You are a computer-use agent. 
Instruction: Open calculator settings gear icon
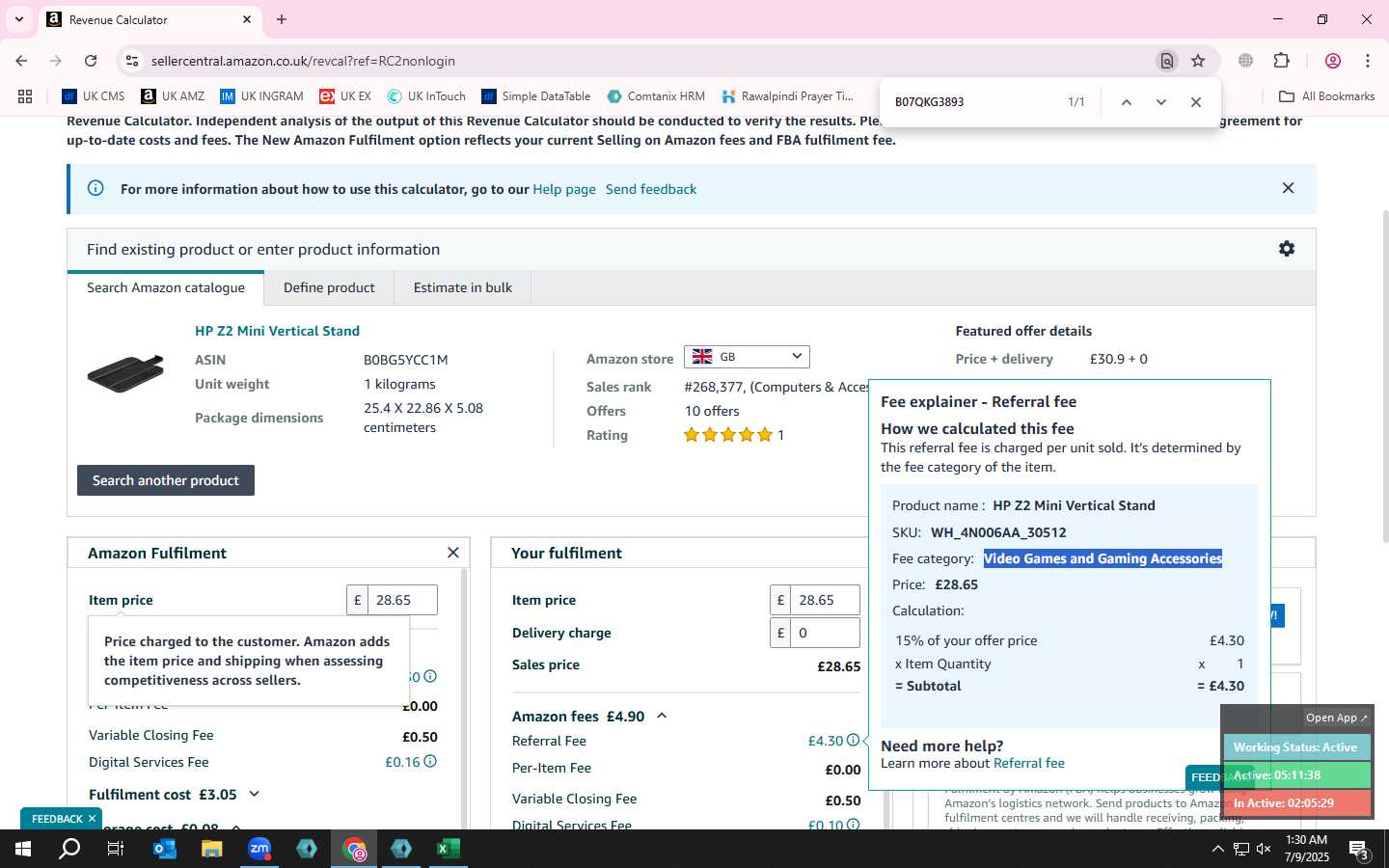click(1286, 249)
